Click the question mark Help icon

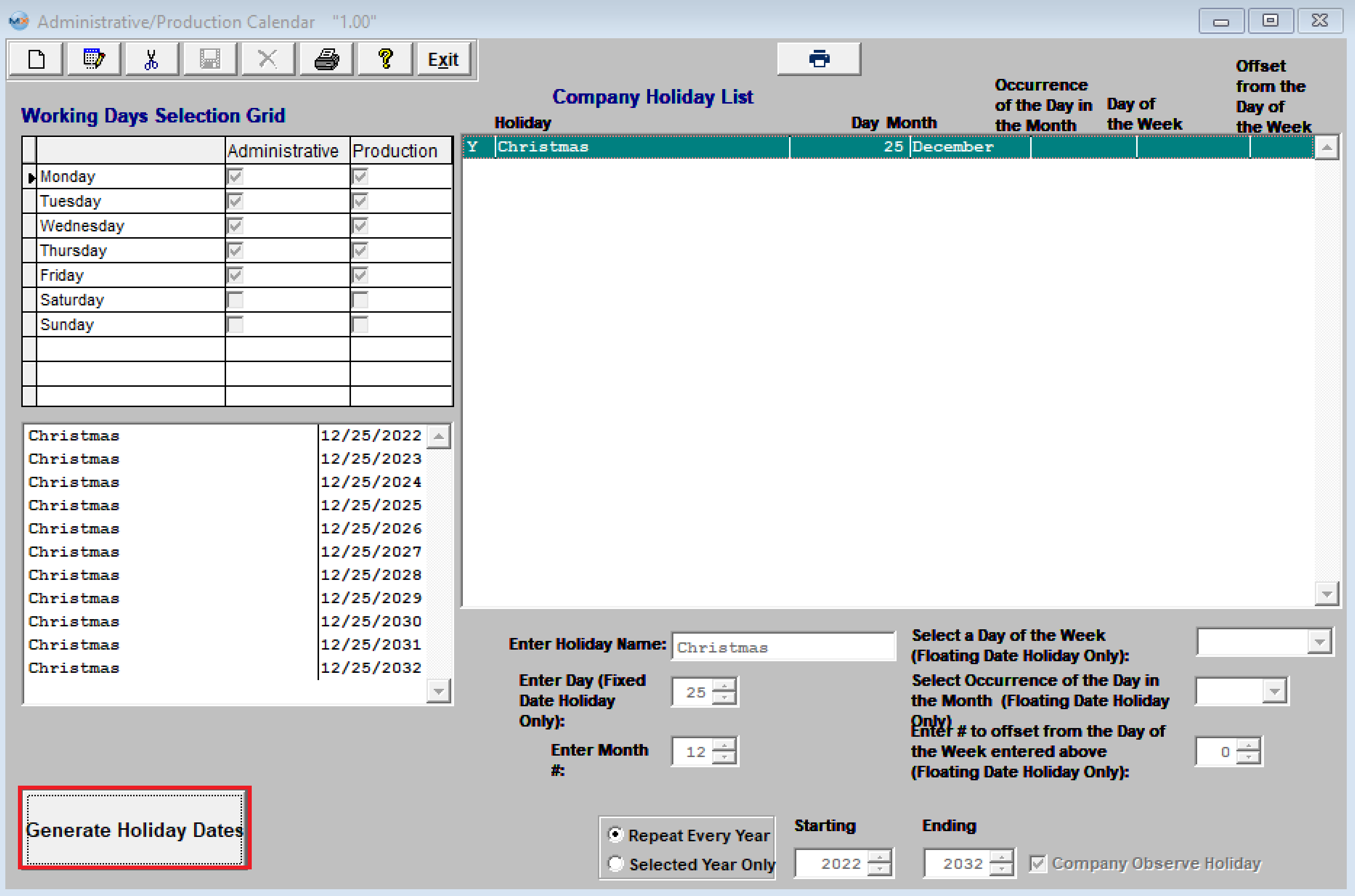[x=385, y=59]
